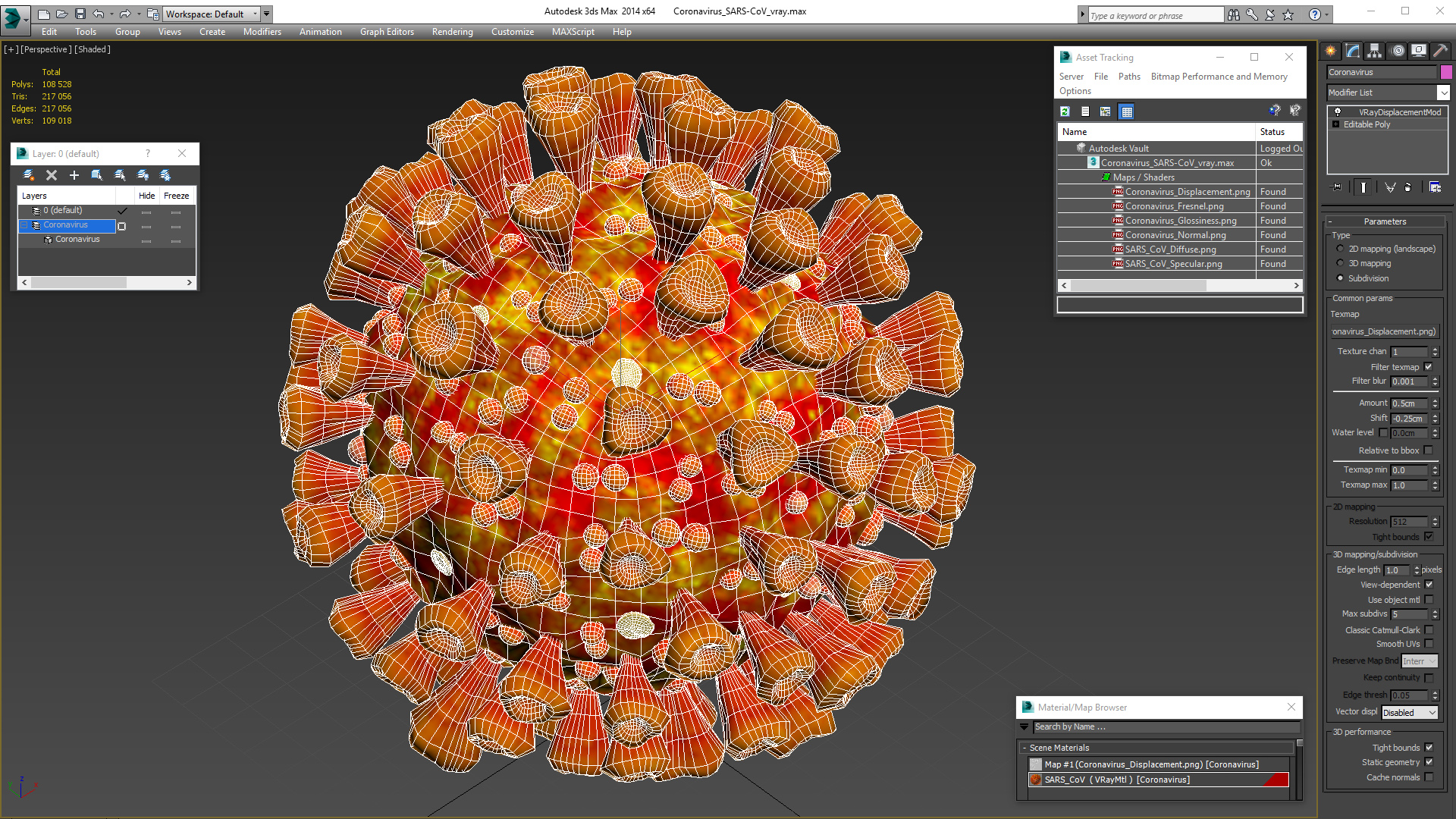Click the Pin Stack icon under modifier stack
The image size is (1456, 819).
[x=1337, y=187]
